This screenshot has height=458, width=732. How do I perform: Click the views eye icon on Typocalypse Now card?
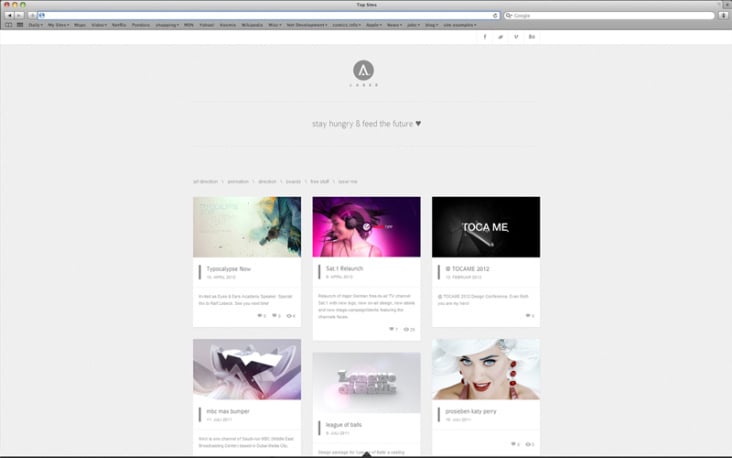click(289, 316)
